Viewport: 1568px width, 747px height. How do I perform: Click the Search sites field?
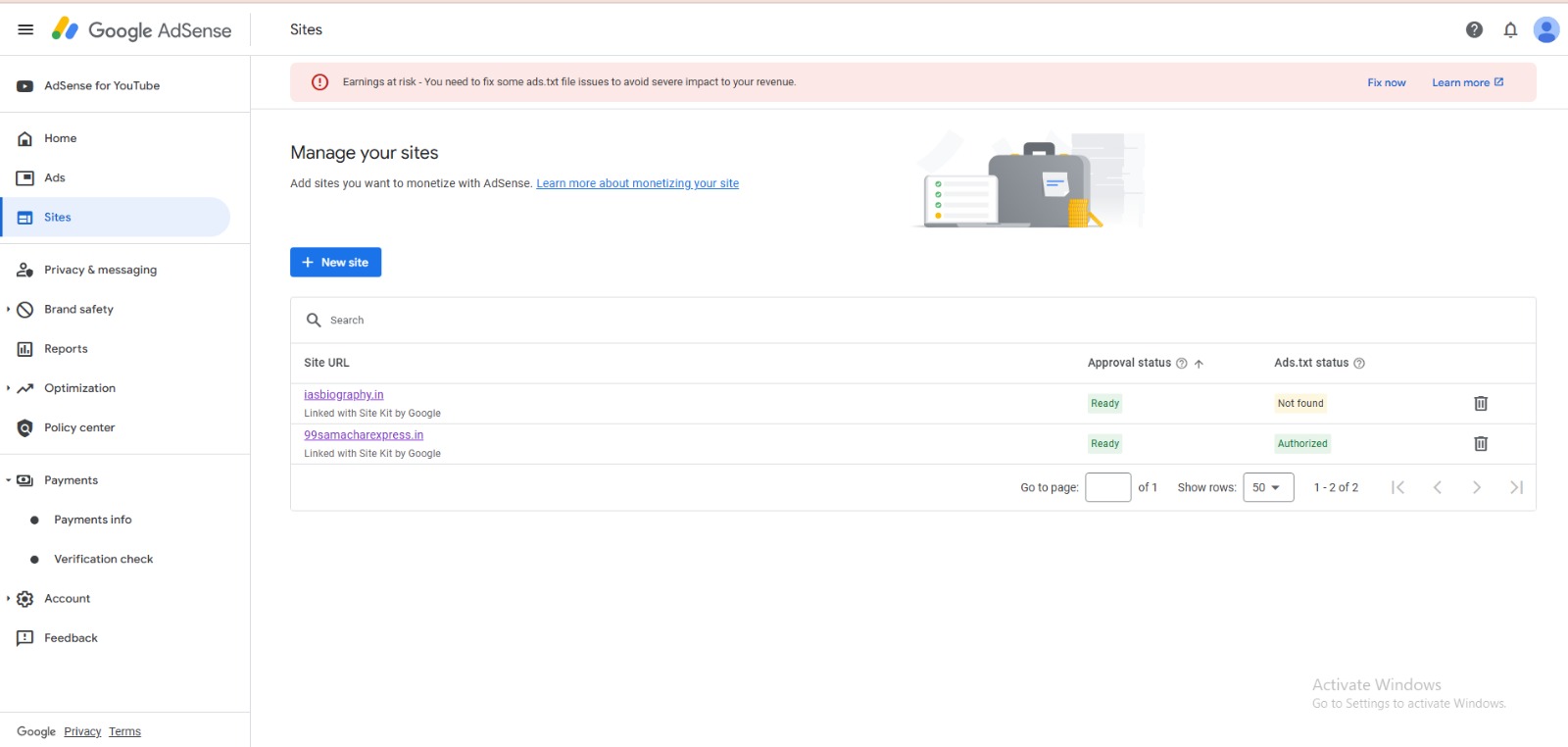pos(912,321)
